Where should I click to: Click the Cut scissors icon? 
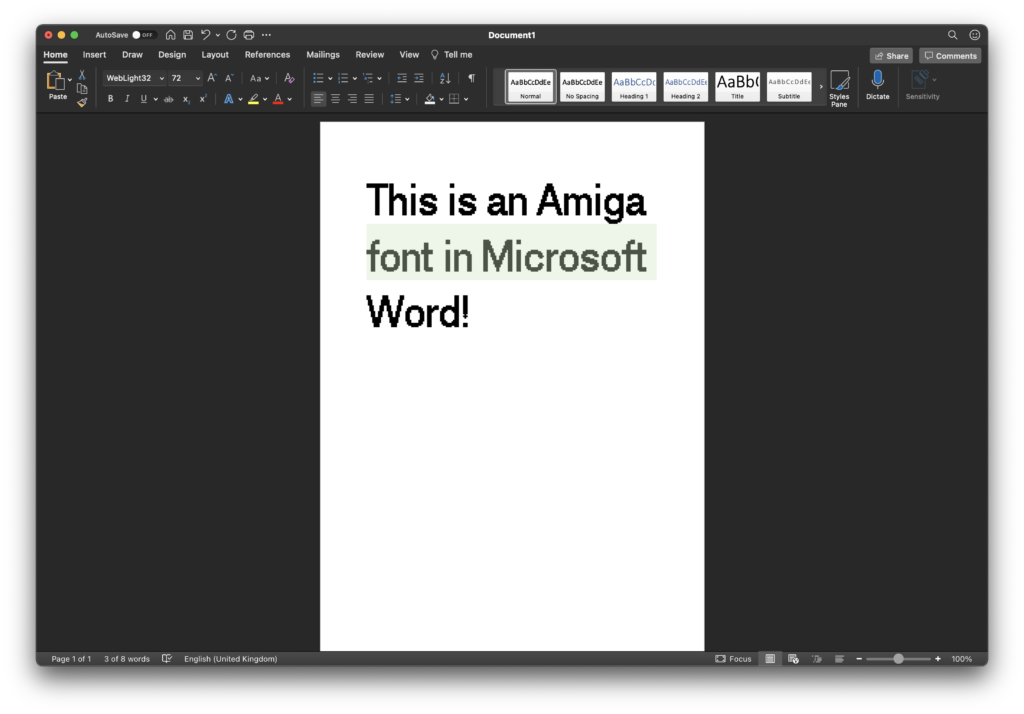82,76
